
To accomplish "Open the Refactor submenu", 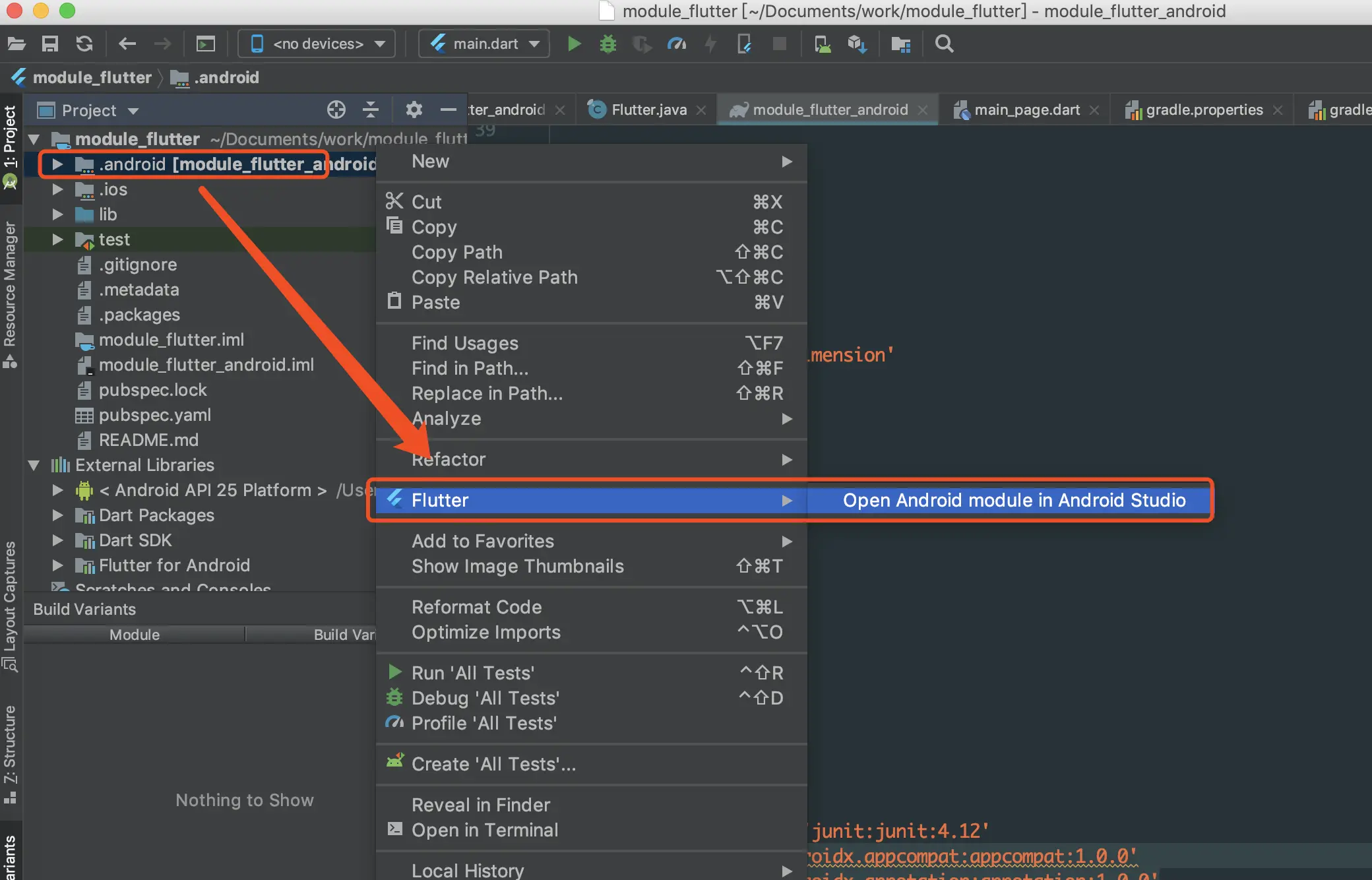I will 591,459.
